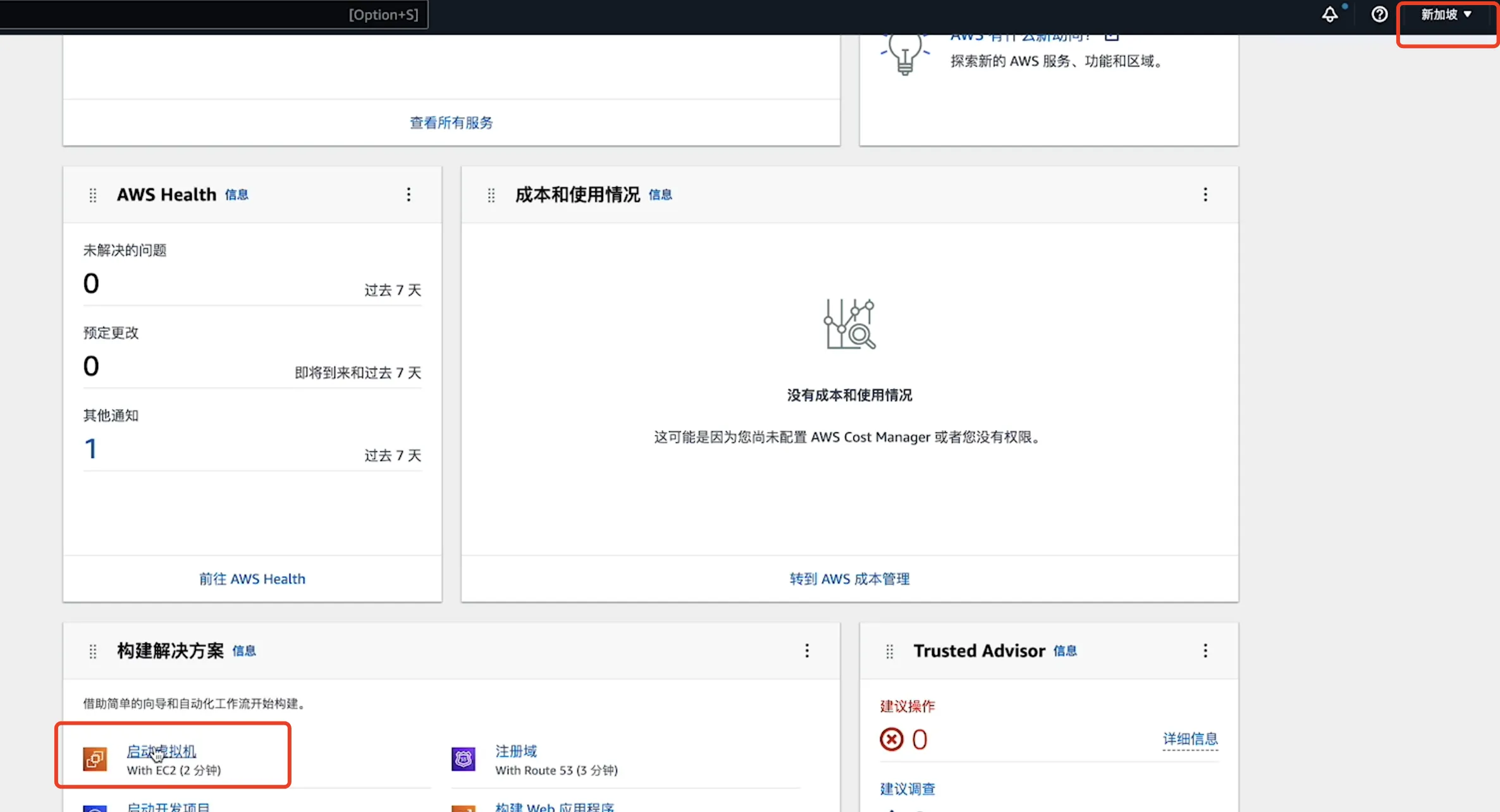
Task: Toggle AWS Cost Manager visibility toggle
Action: pos(1206,194)
